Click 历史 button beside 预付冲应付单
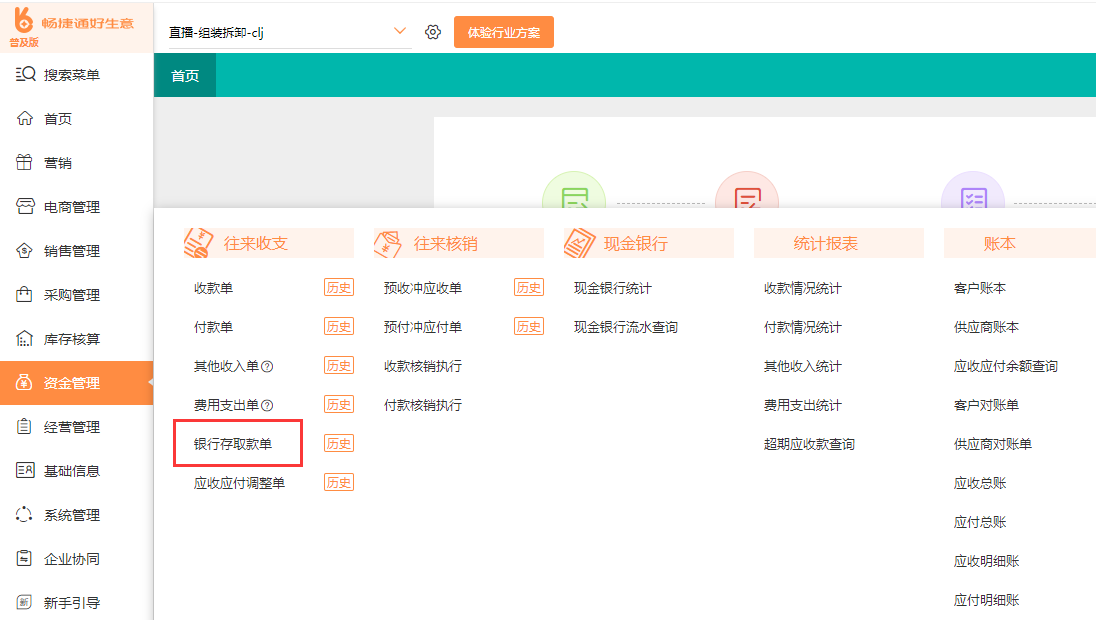The width and height of the screenshot is (1096, 620). pyautogui.click(x=529, y=327)
